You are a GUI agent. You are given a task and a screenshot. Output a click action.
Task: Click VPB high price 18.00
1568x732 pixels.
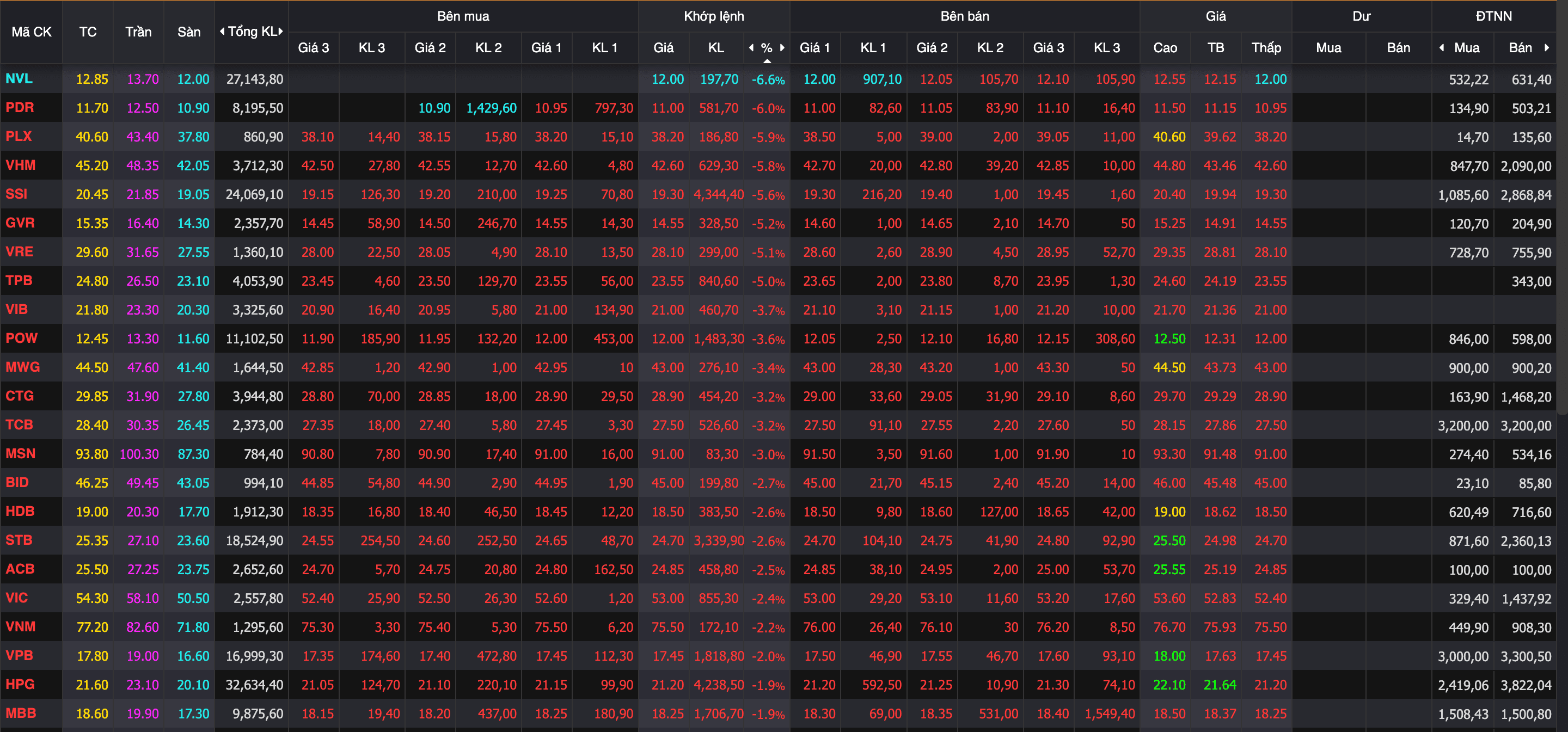pos(1169,656)
